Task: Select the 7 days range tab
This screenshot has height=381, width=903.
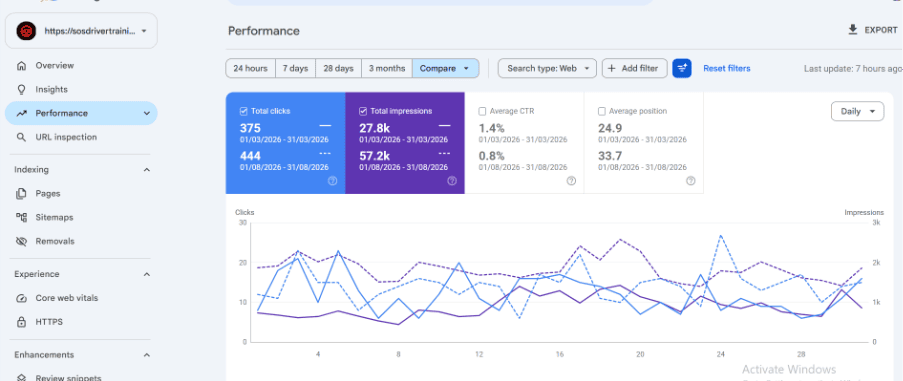Action: [x=295, y=68]
